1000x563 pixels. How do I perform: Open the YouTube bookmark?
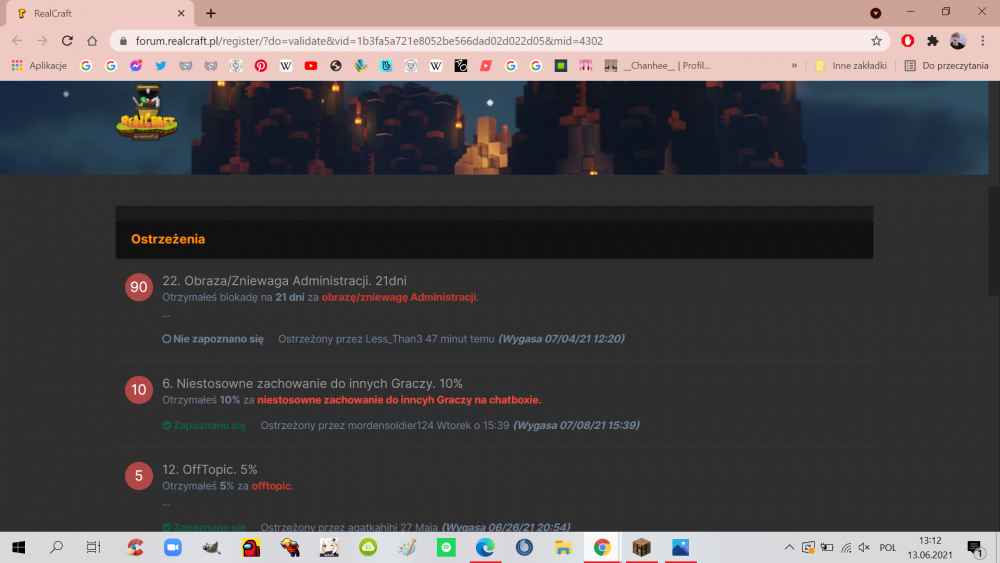click(x=311, y=66)
